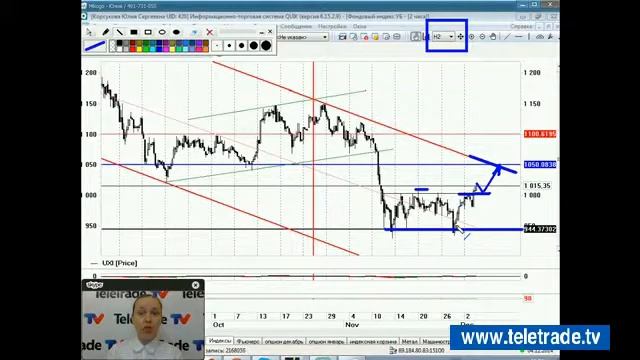This screenshot has height=360, width=640.
Task: Click the zoom out chart icon
Action: click(x=482, y=37)
